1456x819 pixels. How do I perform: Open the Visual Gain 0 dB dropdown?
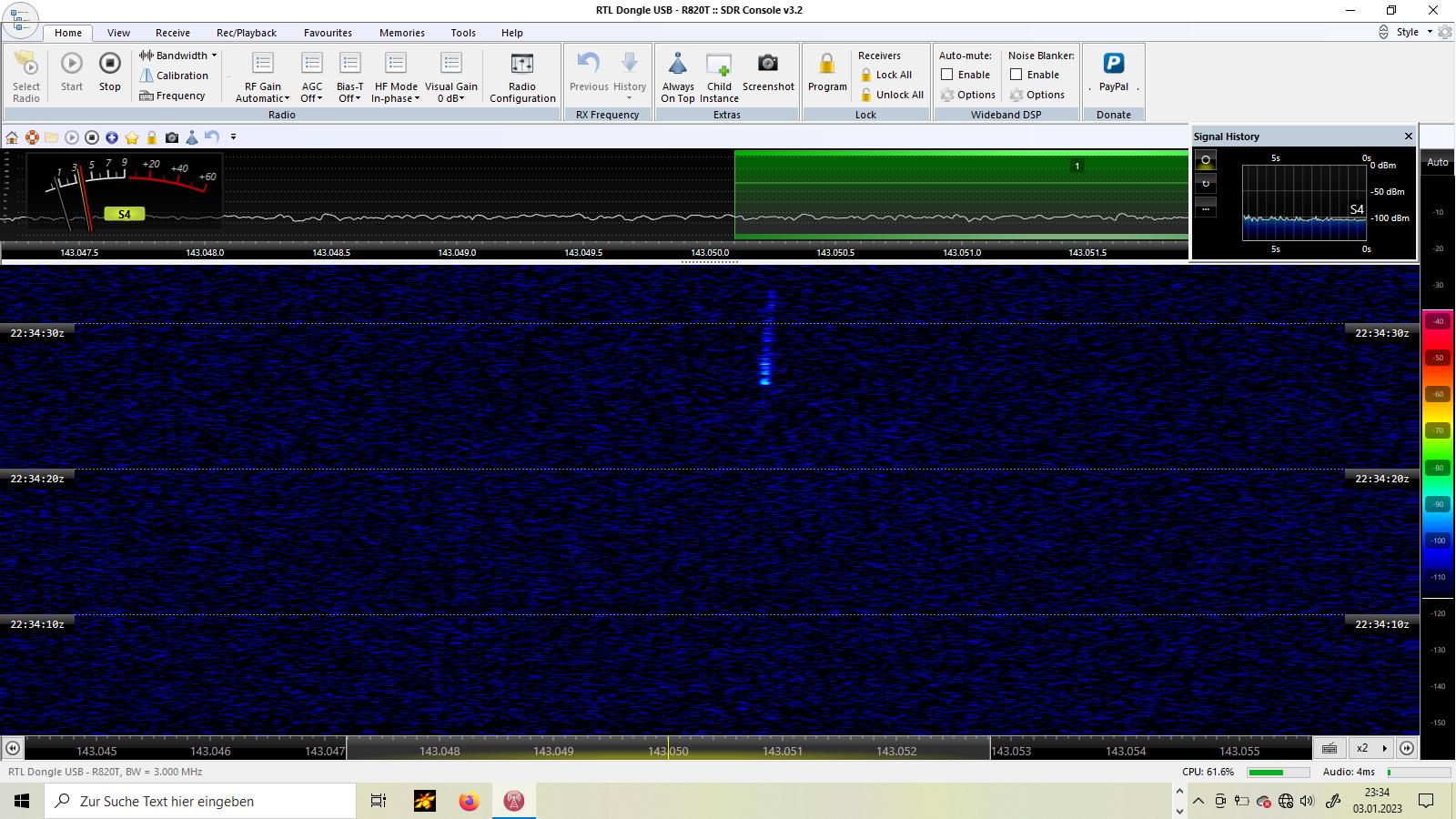451,76
